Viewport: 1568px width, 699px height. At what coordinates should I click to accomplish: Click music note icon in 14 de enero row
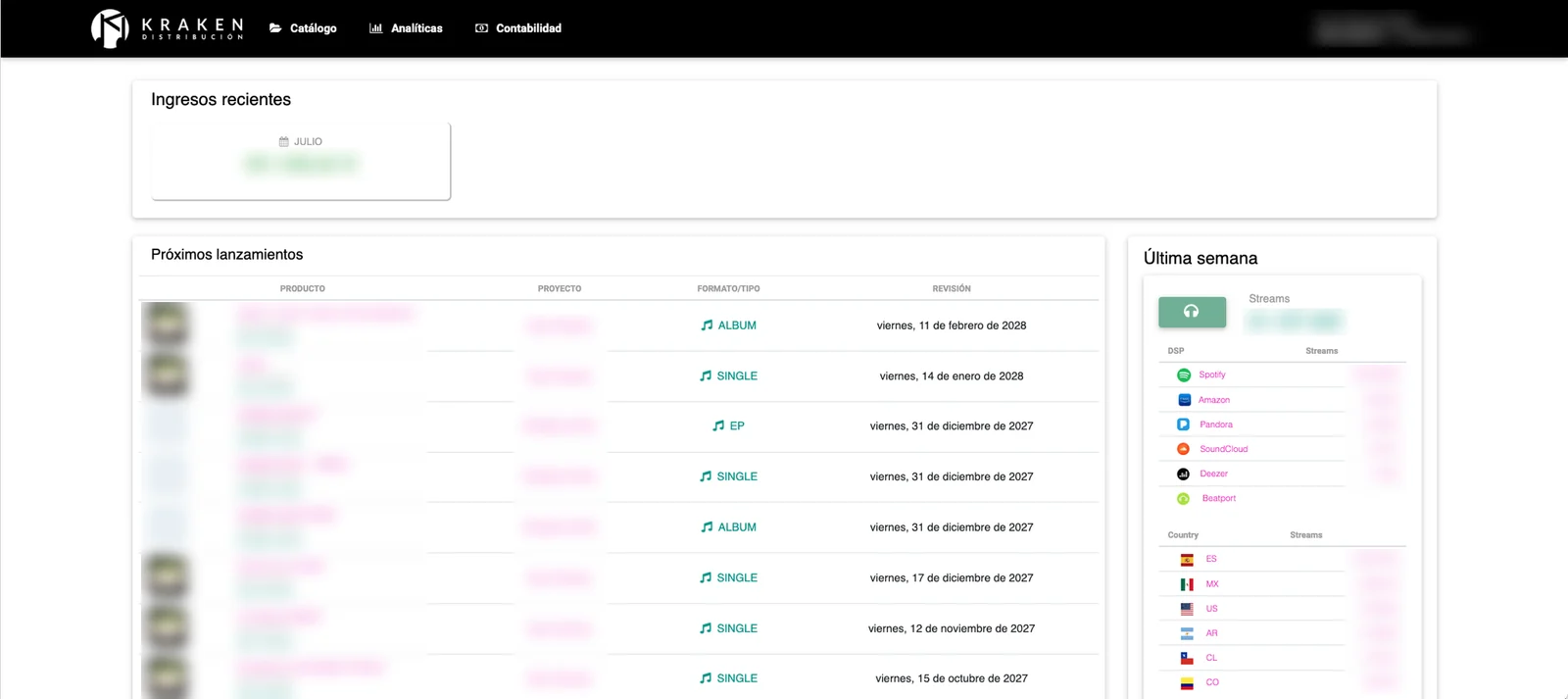click(706, 375)
